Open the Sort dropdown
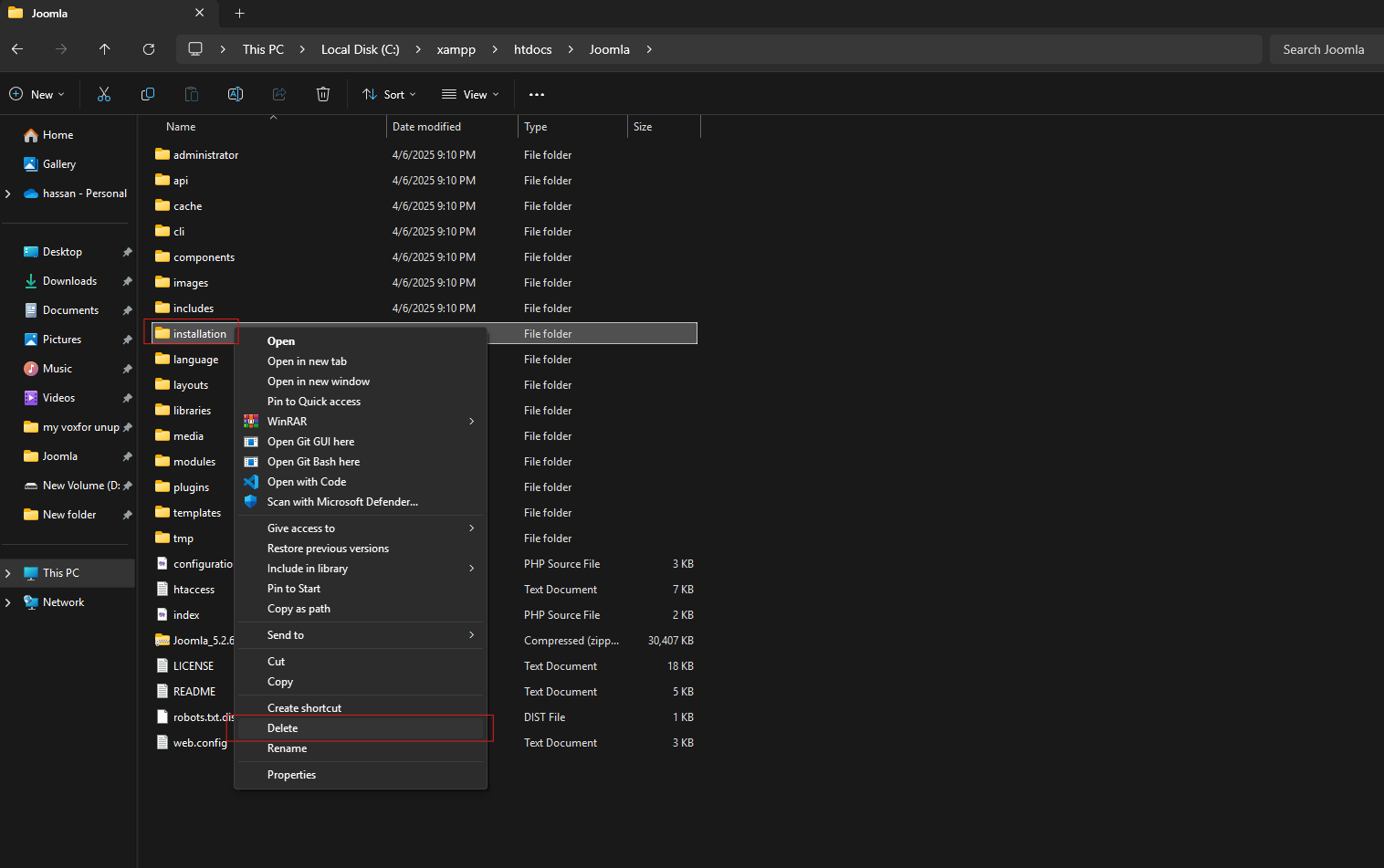The height and width of the screenshot is (868, 1384). click(x=390, y=95)
